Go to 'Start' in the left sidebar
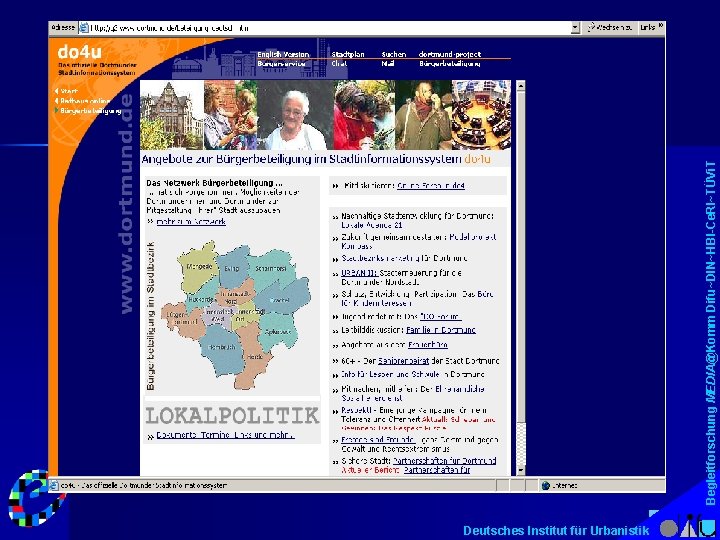This screenshot has width=720, height=540. click(x=69, y=91)
